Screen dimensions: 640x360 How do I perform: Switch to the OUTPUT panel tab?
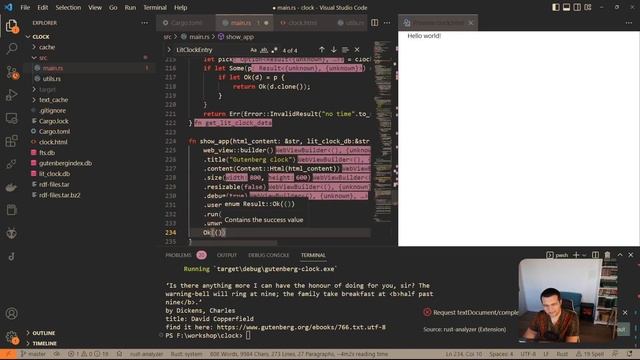(227, 255)
